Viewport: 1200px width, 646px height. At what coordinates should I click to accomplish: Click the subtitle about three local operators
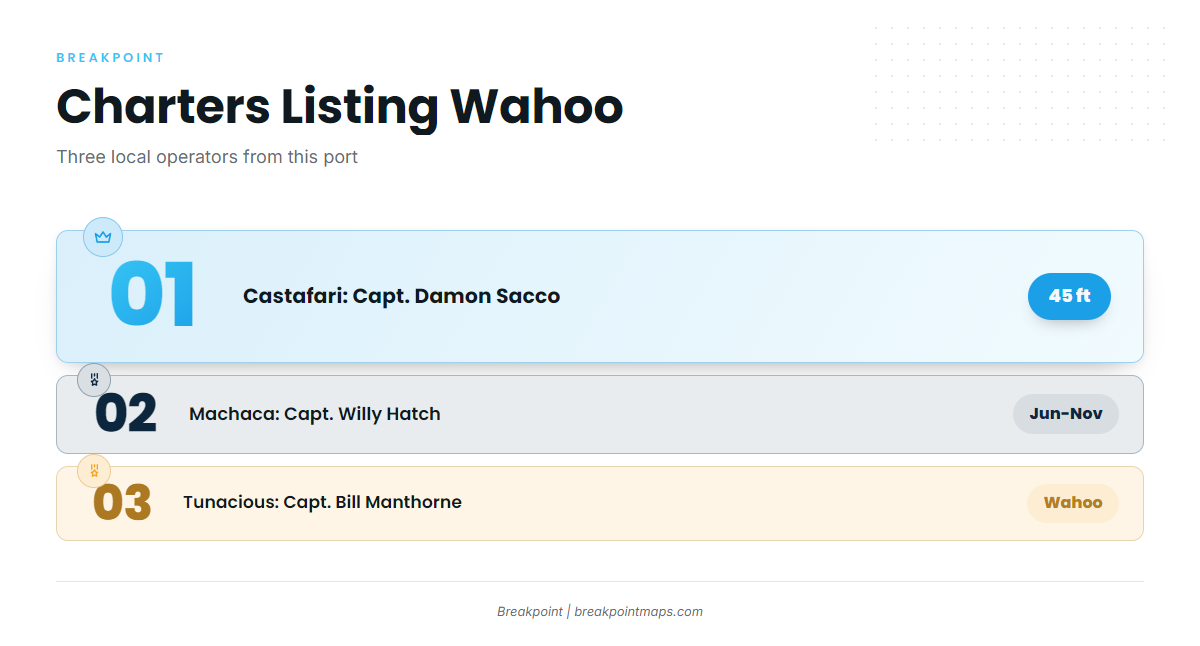[x=207, y=157]
